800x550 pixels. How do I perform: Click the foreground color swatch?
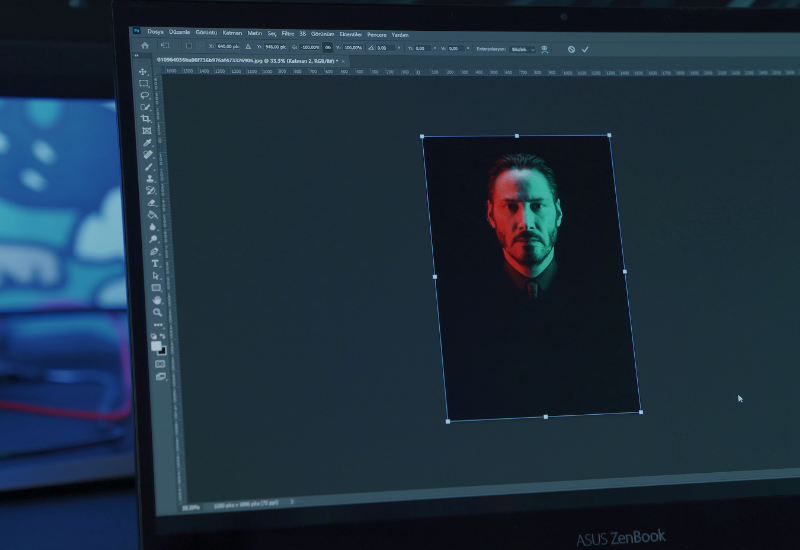156,346
